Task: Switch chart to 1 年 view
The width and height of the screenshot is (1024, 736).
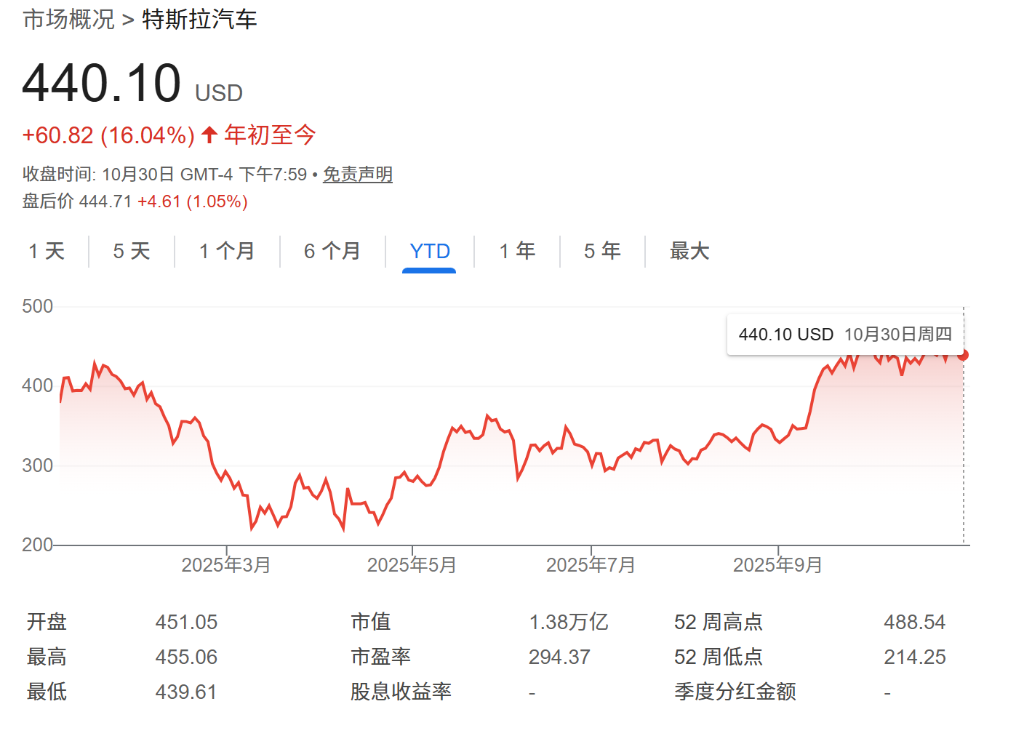Action: [517, 251]
